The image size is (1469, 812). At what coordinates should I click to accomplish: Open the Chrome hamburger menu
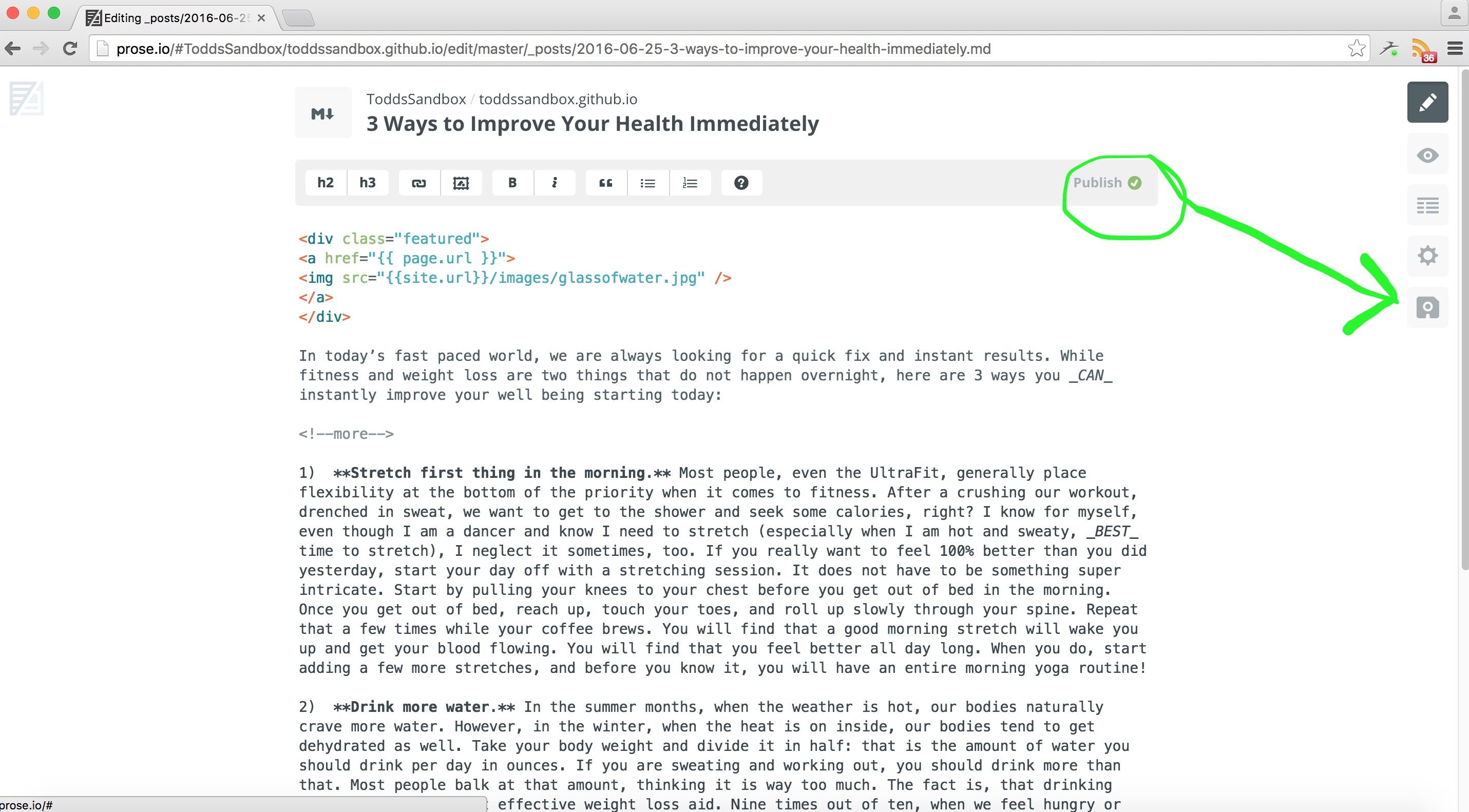point(1455,48)
